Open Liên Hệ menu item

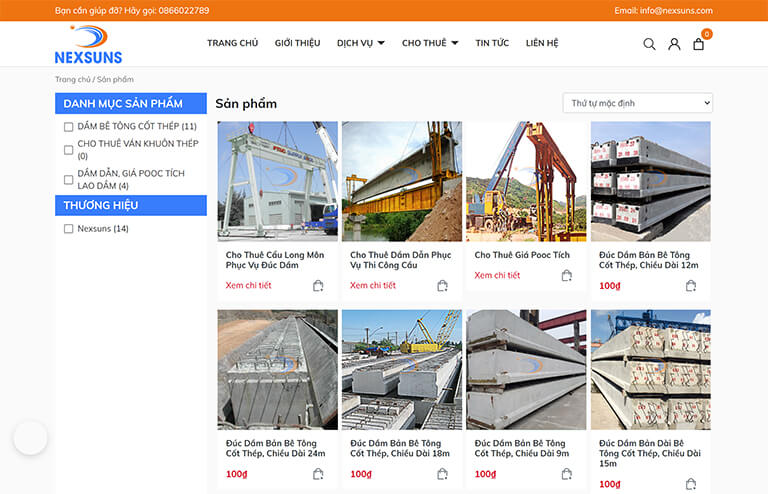pos(542,43)
